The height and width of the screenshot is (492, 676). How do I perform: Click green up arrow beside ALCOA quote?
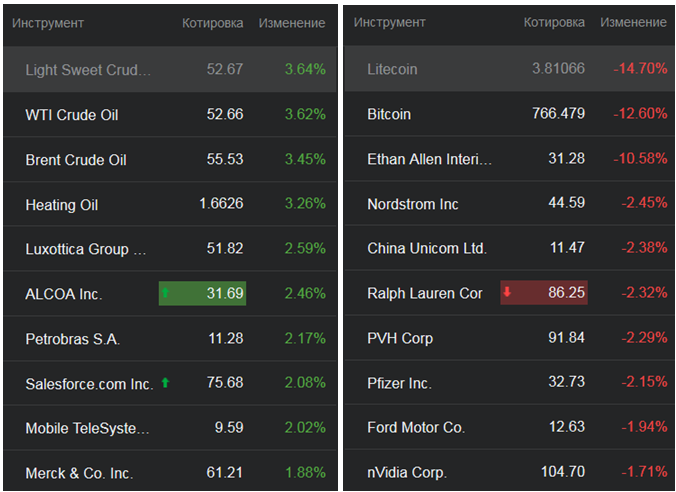pos(166,293)
